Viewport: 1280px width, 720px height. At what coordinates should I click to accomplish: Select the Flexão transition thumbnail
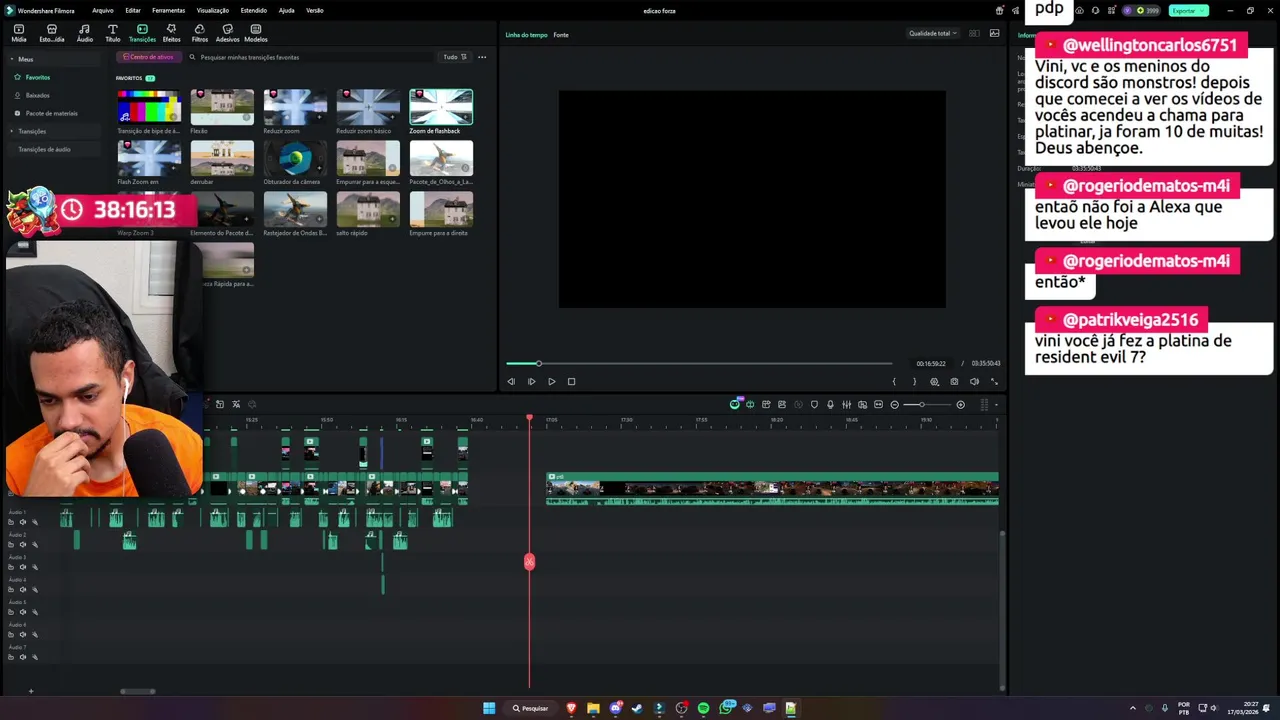[222, 107]
